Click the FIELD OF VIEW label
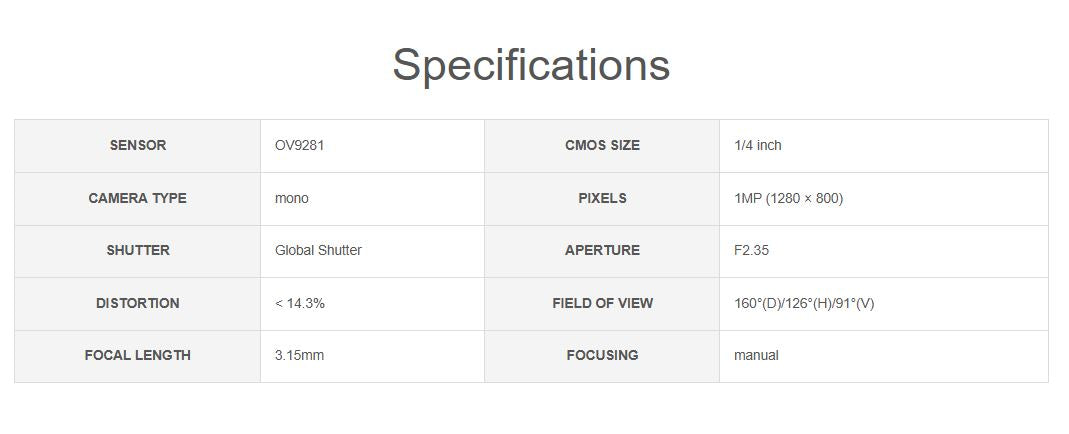The height and width of the screenshot is (434, 1069). click(x=602, y=303)
